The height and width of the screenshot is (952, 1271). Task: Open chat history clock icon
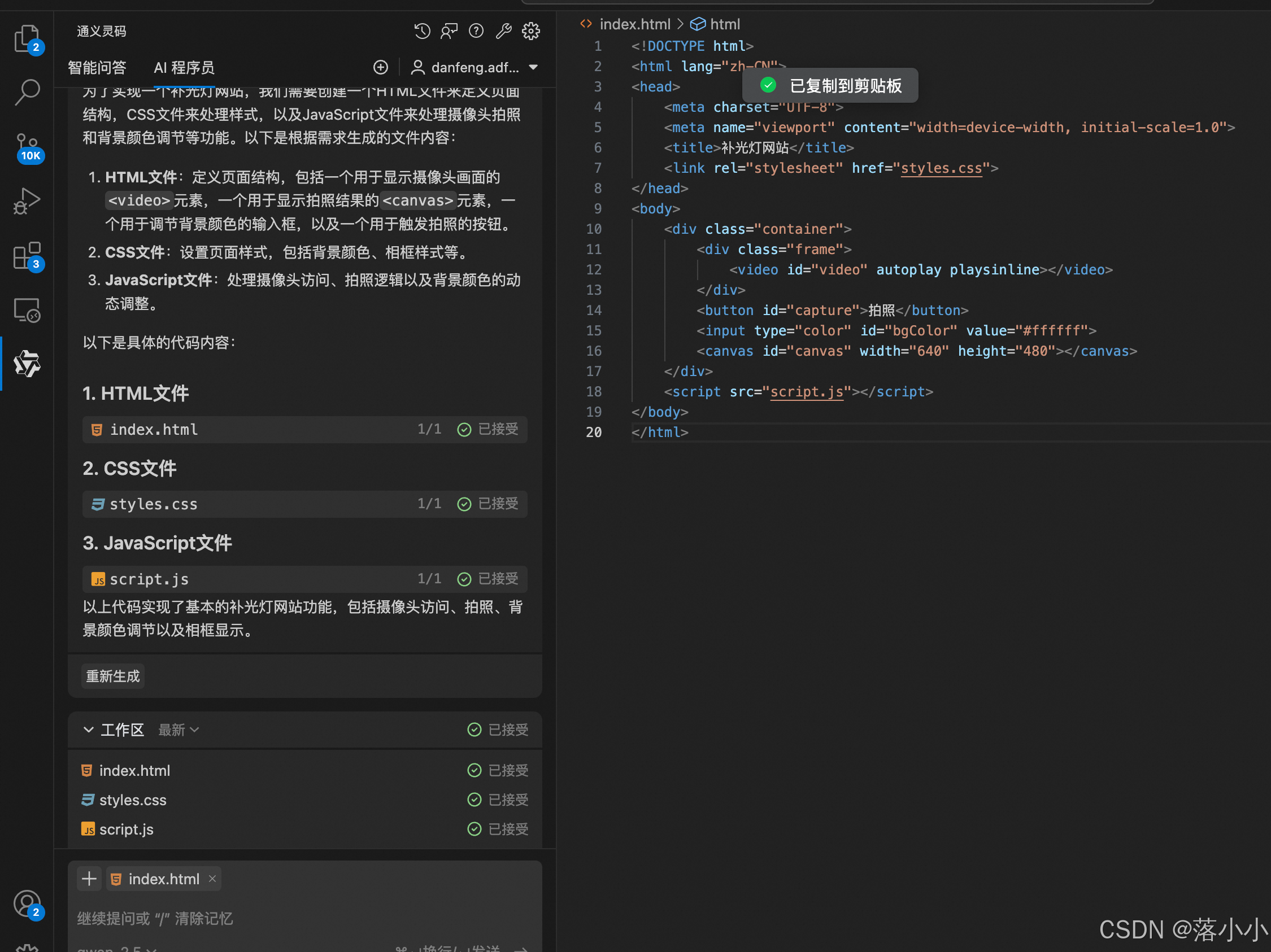click(423, 31)
